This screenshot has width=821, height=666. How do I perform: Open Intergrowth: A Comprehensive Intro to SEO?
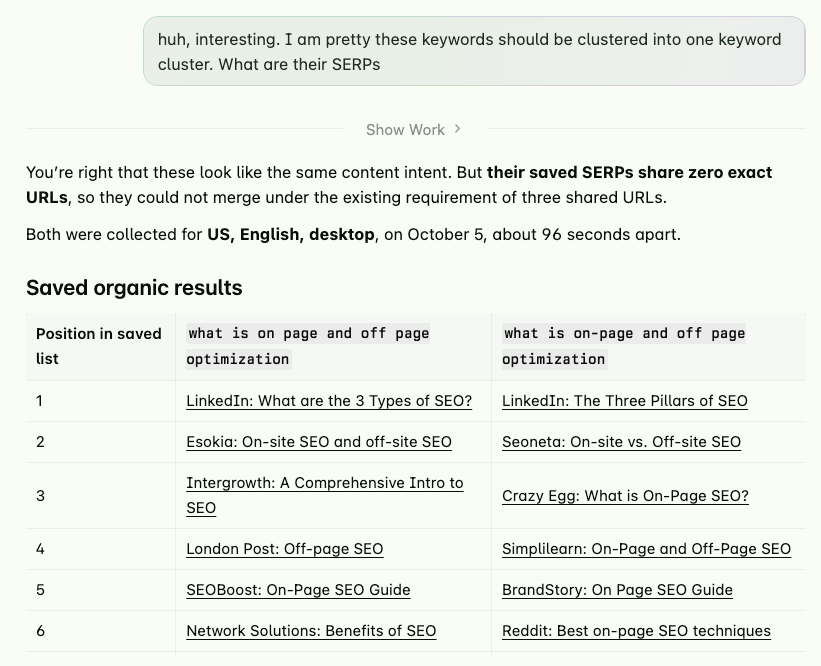pos(325,495)
